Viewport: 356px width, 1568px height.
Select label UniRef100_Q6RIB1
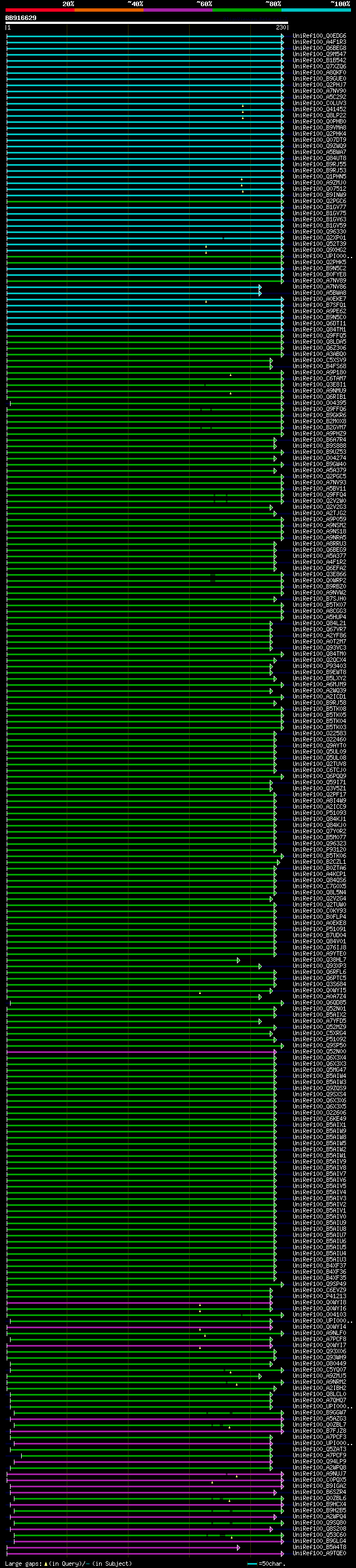point(319,397)
